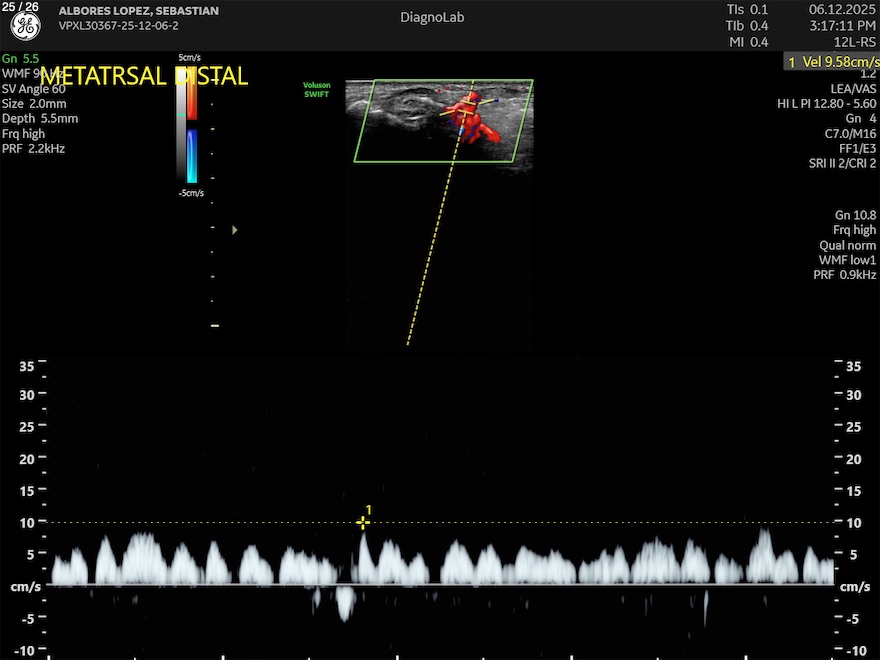Click the Voluson SWIFT logo
Viewport: 880px width, 660px height.
317,90
